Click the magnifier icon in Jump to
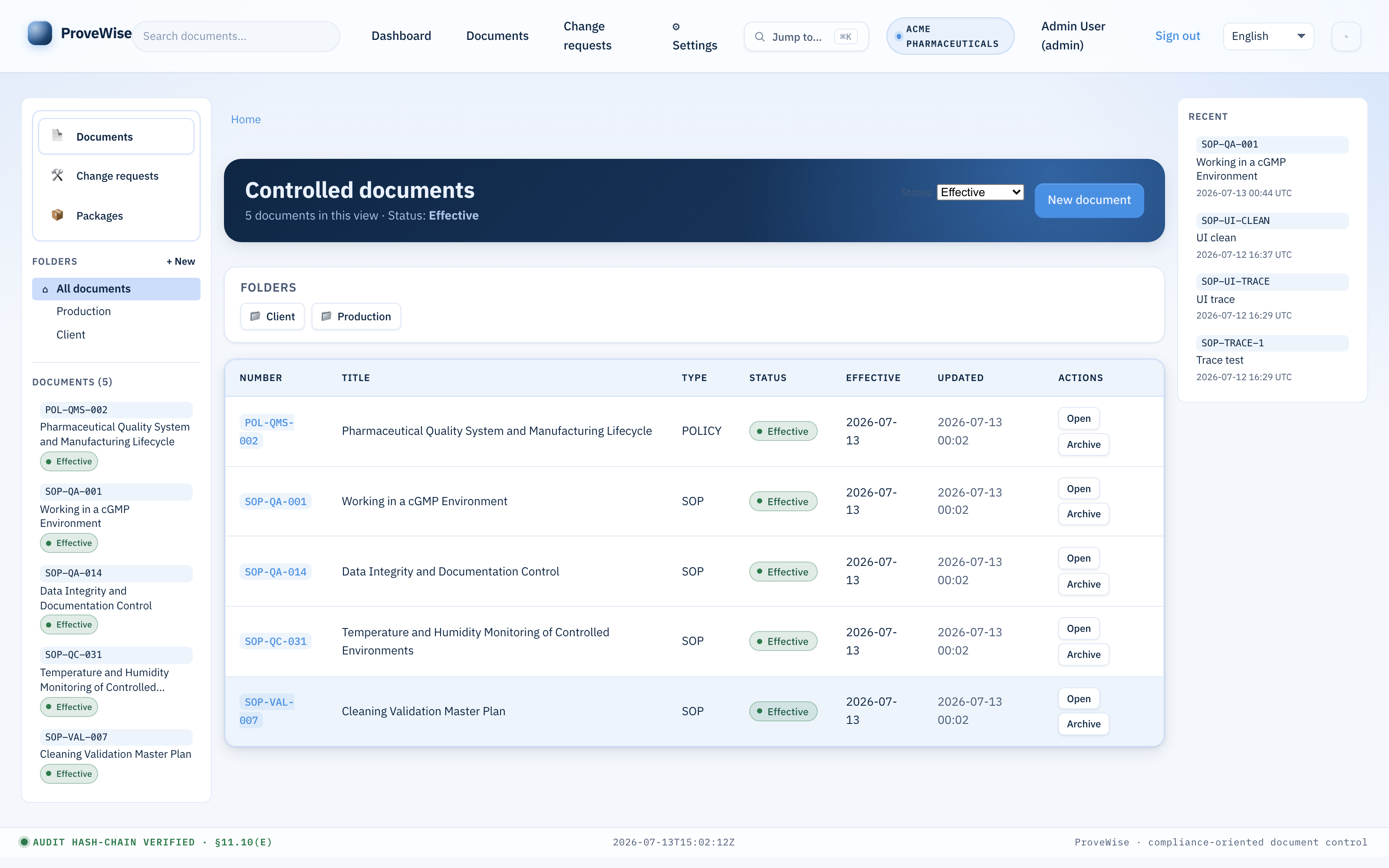1389x868 pixels. point(759,37)
